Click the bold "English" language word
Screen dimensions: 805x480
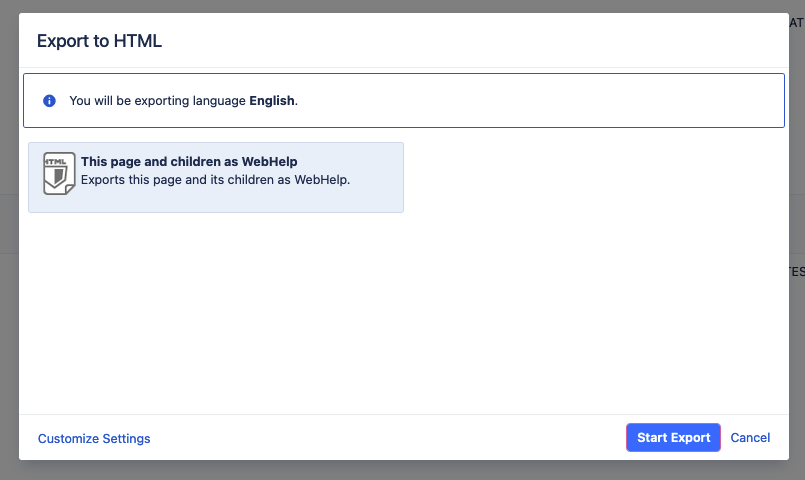[272, 101]
